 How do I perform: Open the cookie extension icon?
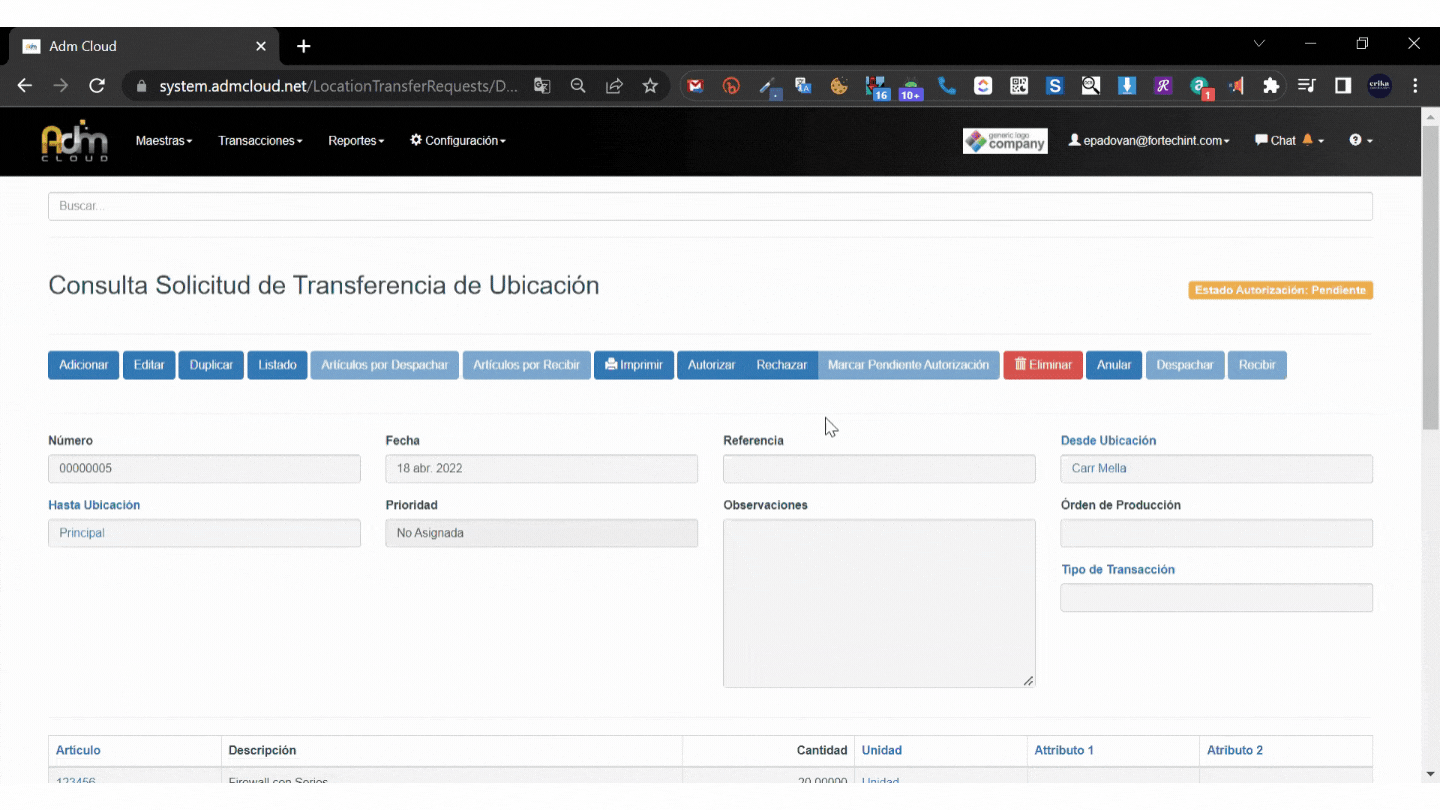click(x=839, y=86)
